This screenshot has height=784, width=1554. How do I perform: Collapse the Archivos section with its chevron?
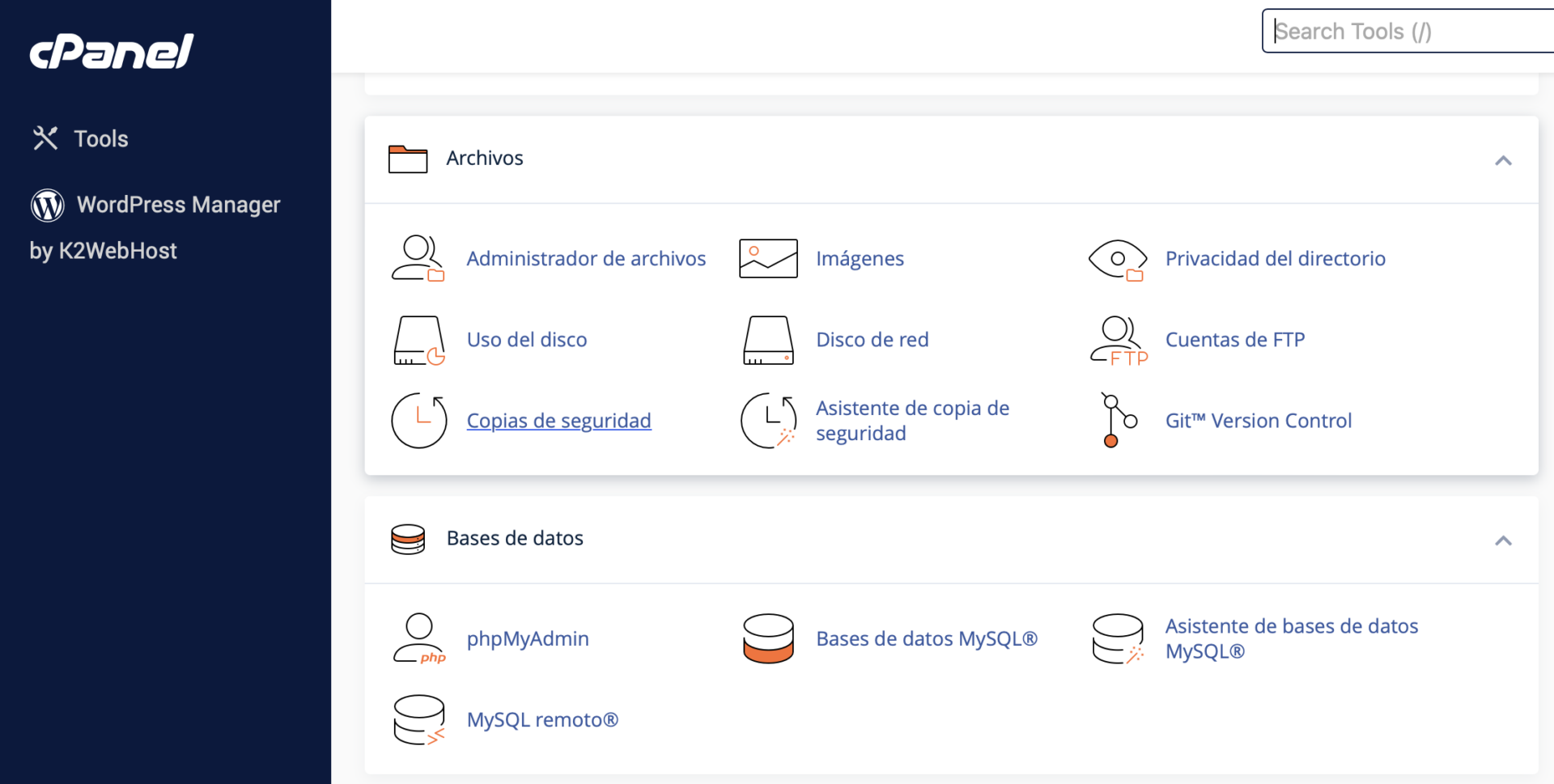point(1503,160)
